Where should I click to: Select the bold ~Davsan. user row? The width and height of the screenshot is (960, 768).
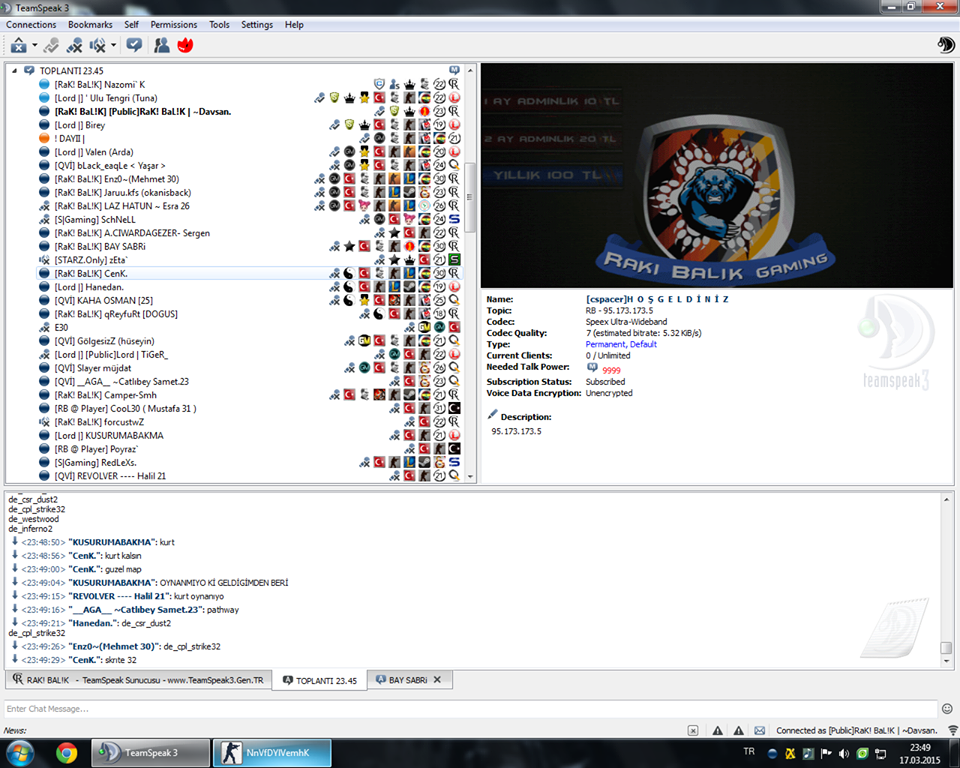tap(143, 111)
